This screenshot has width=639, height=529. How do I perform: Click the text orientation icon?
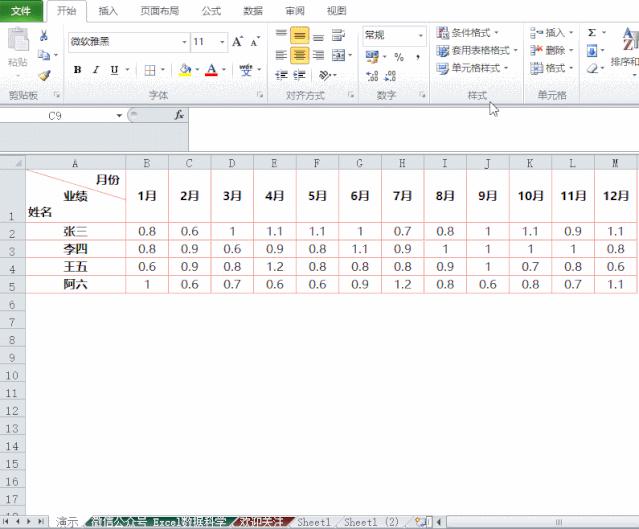click(x=325, y=75)
